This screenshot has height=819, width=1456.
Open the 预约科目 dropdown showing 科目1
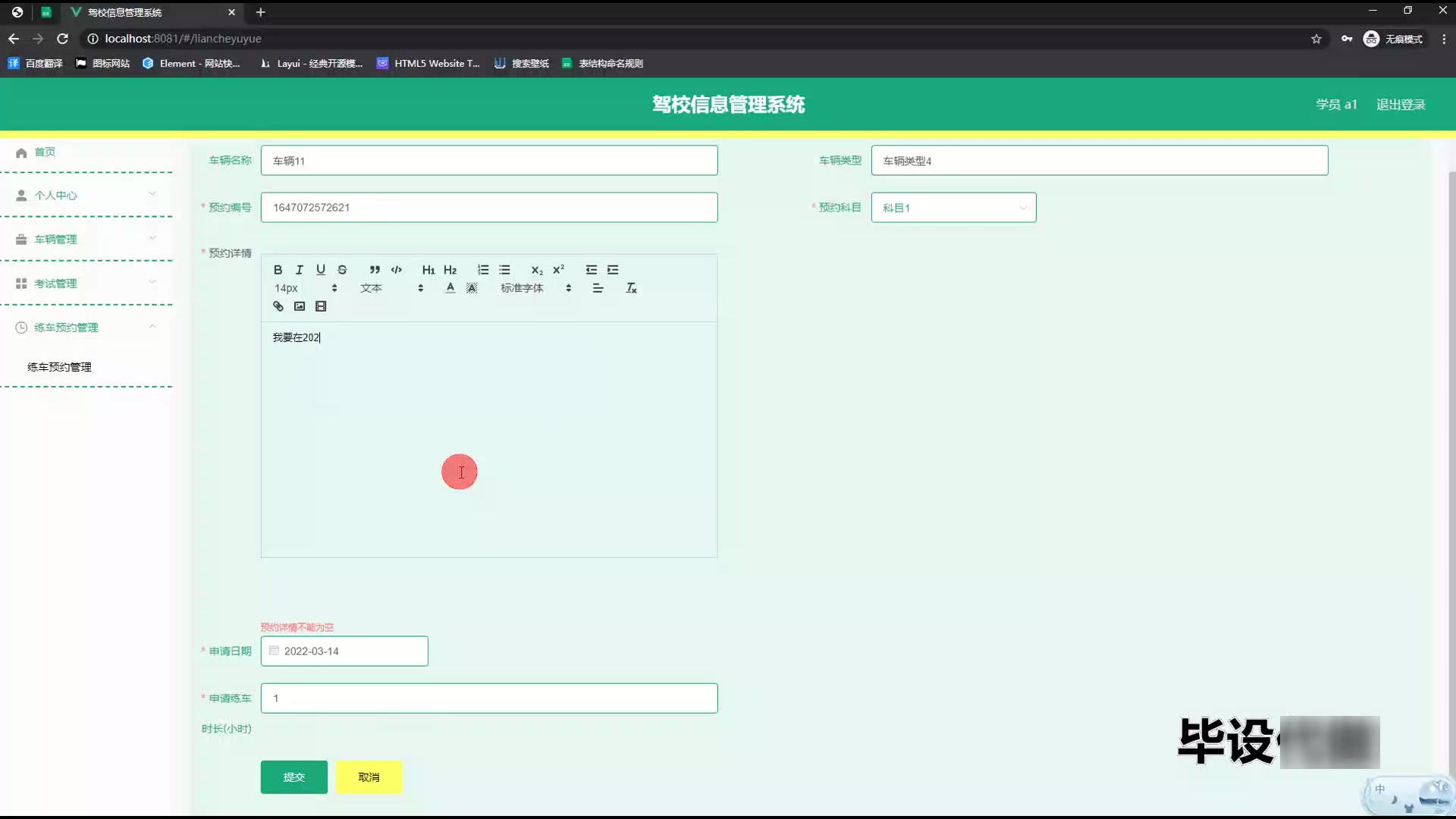tap(953, 208)
